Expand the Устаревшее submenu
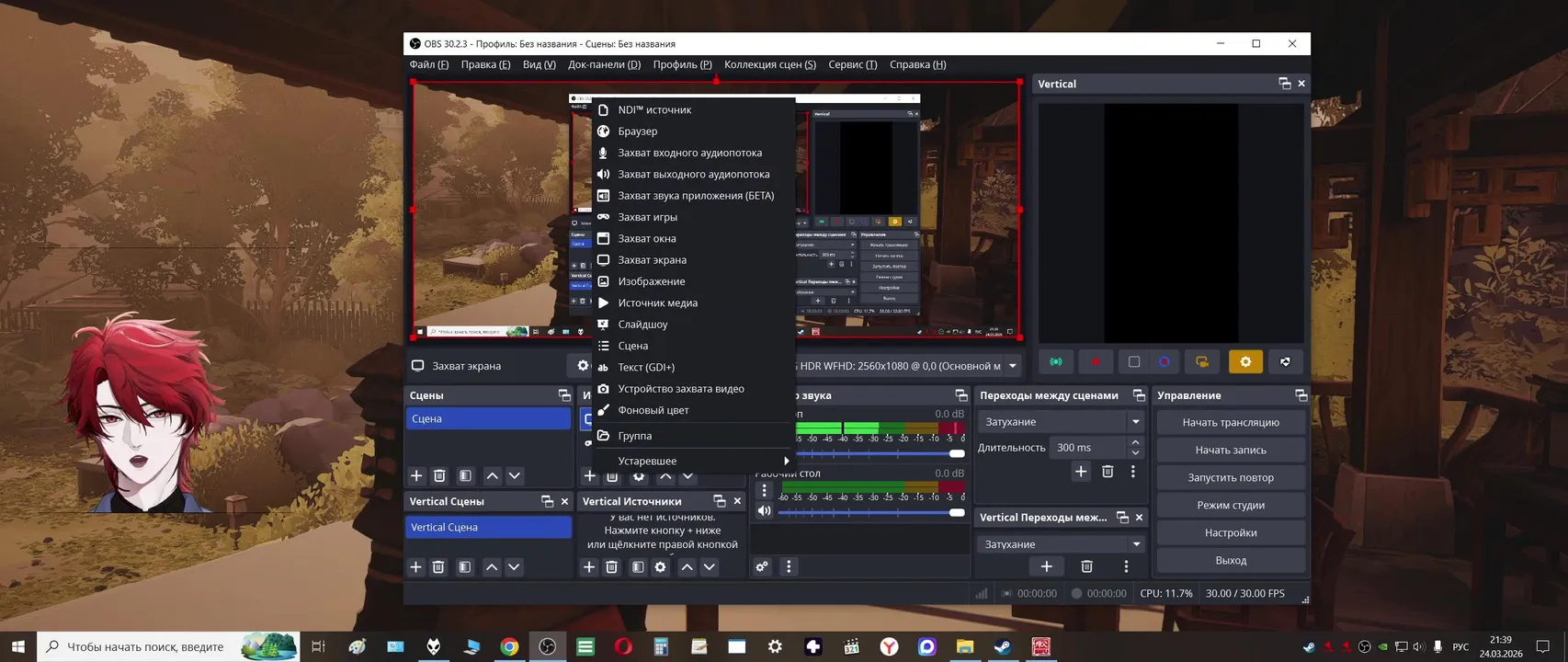The height and width of the screenshot is (662, 1568). pos(694,461)
